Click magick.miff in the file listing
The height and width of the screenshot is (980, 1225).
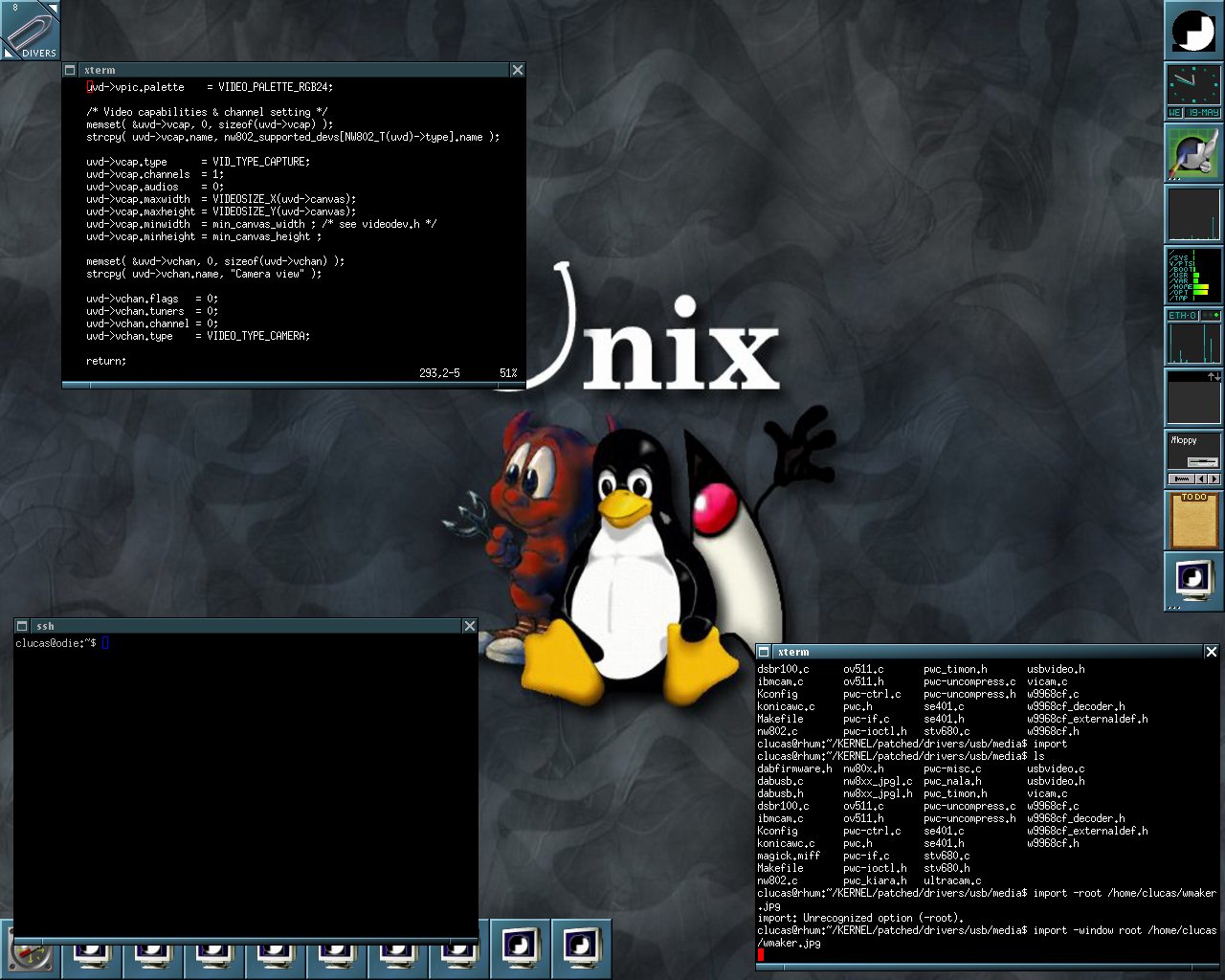click(789, 856)
